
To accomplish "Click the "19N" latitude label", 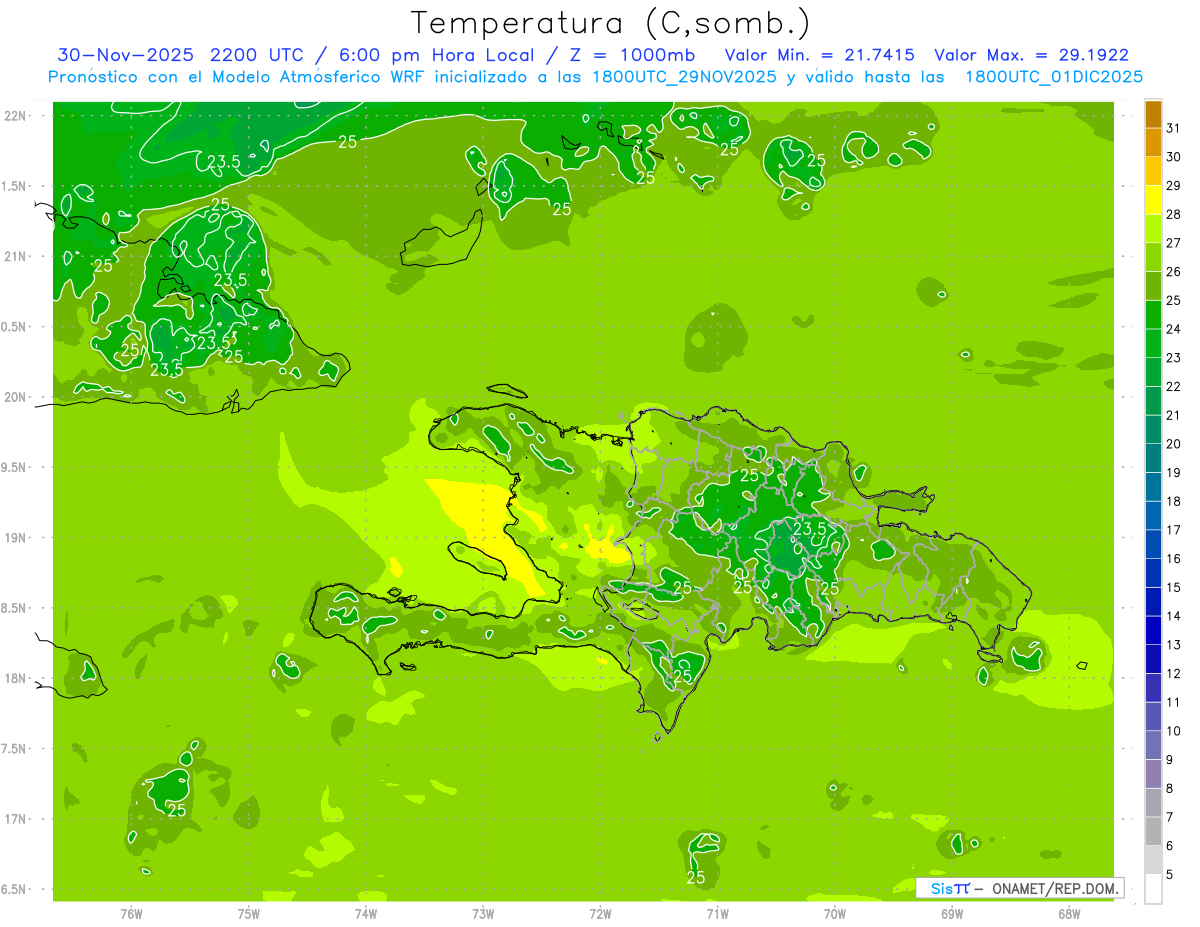I will [x=16, y=538].
